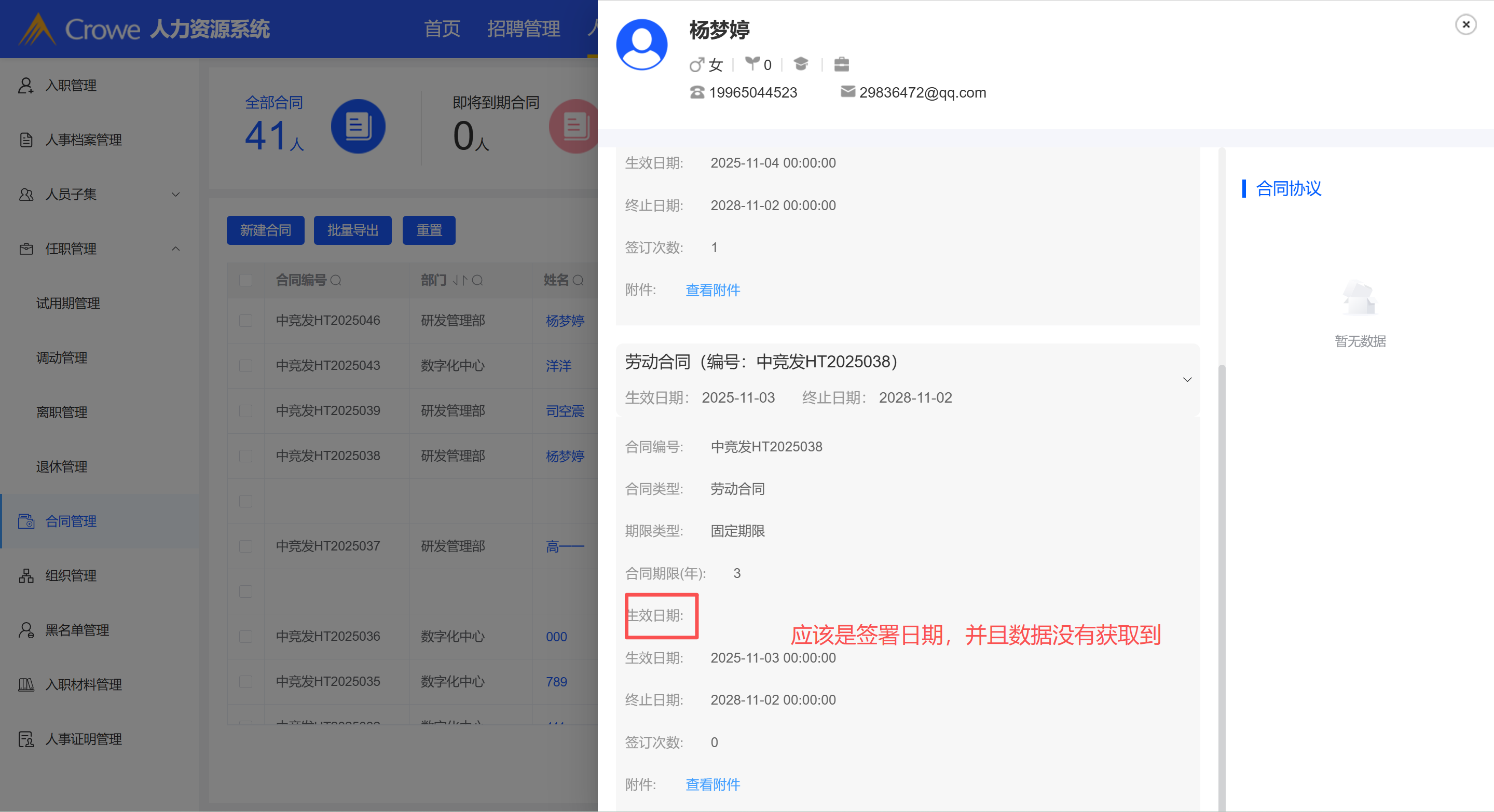Click the 新建合同 button
Image resolution: width=1494 pixels, height=812 pixels.
(x=265, y=230)
